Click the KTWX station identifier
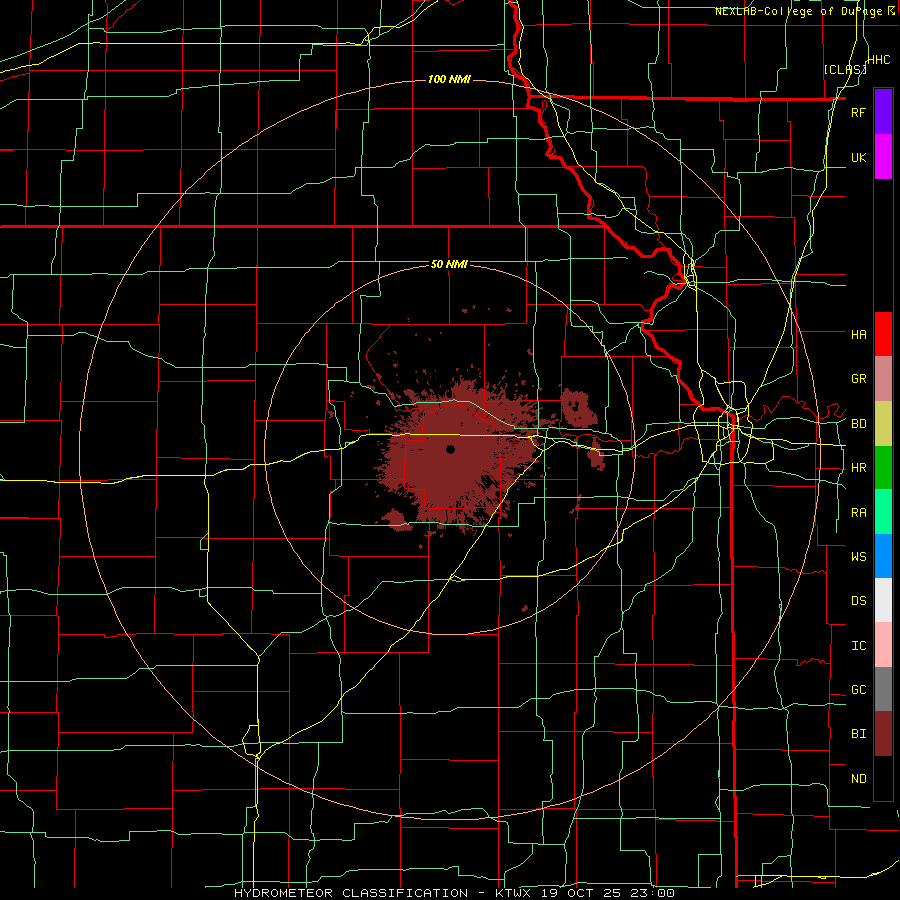Screen dimensions: 900x900 point(513,893)
